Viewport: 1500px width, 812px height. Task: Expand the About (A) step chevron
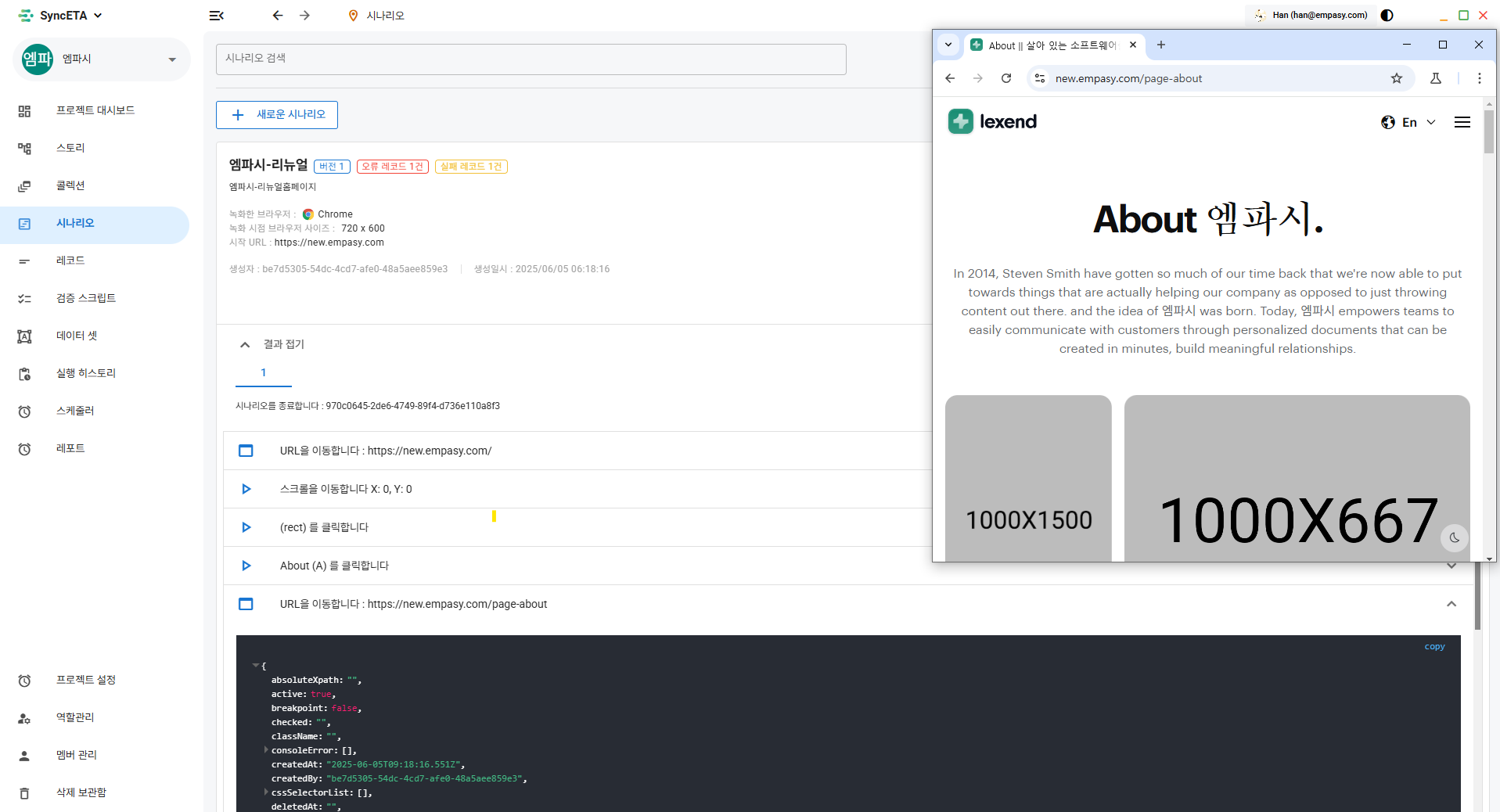(1451, 566)
